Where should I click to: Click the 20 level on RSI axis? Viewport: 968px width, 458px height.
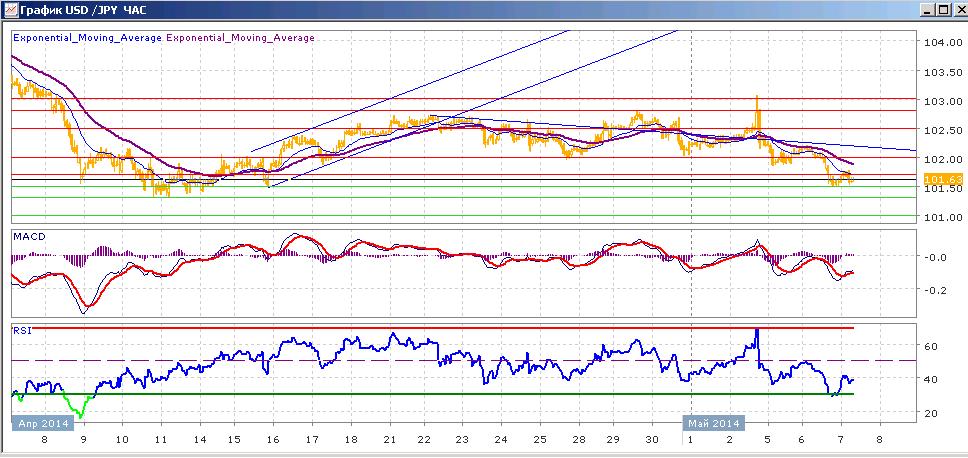click(932, 413)
